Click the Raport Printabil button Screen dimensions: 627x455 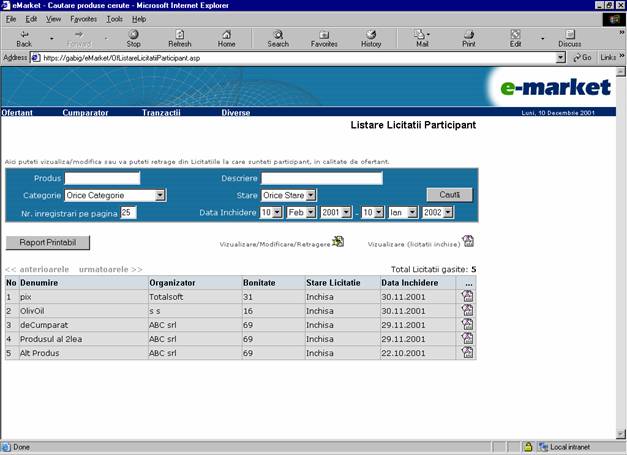pyautogui.click(x=47, y=242)
